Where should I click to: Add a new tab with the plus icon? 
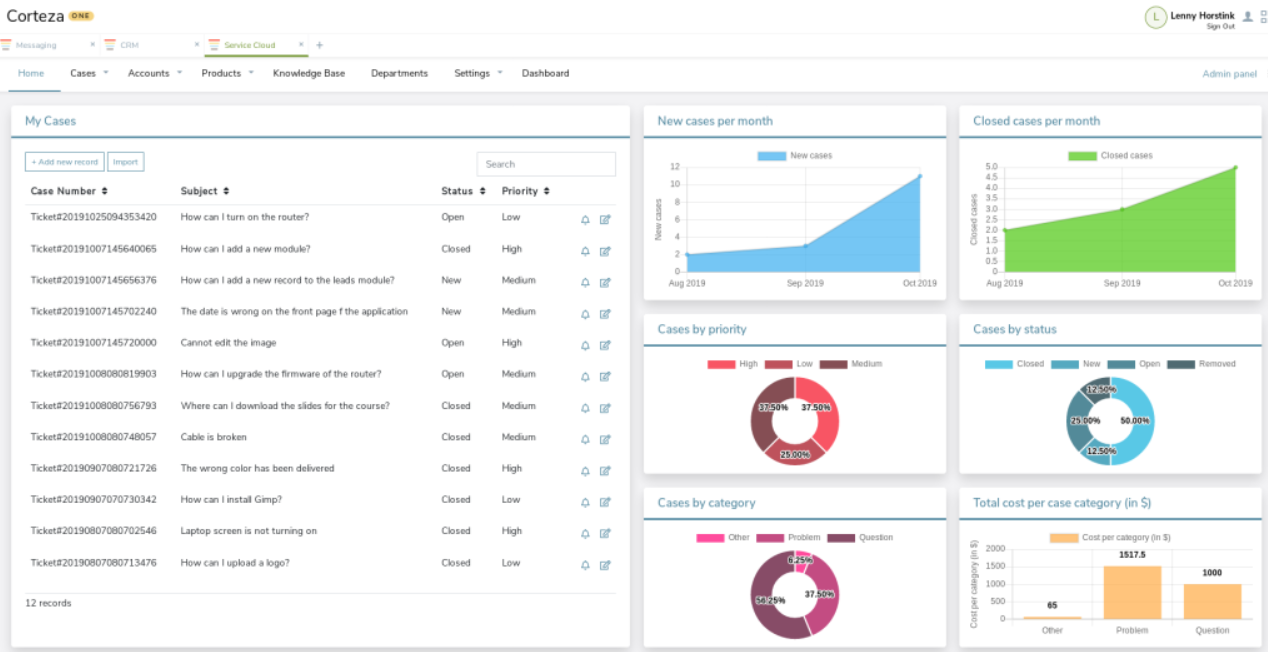point(319,45)
